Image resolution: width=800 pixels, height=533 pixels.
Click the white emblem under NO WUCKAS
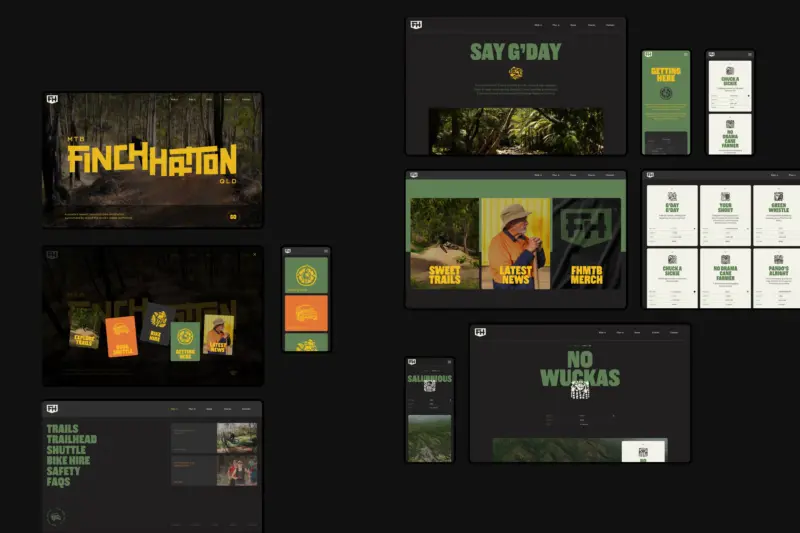click(x=580, y=390)
